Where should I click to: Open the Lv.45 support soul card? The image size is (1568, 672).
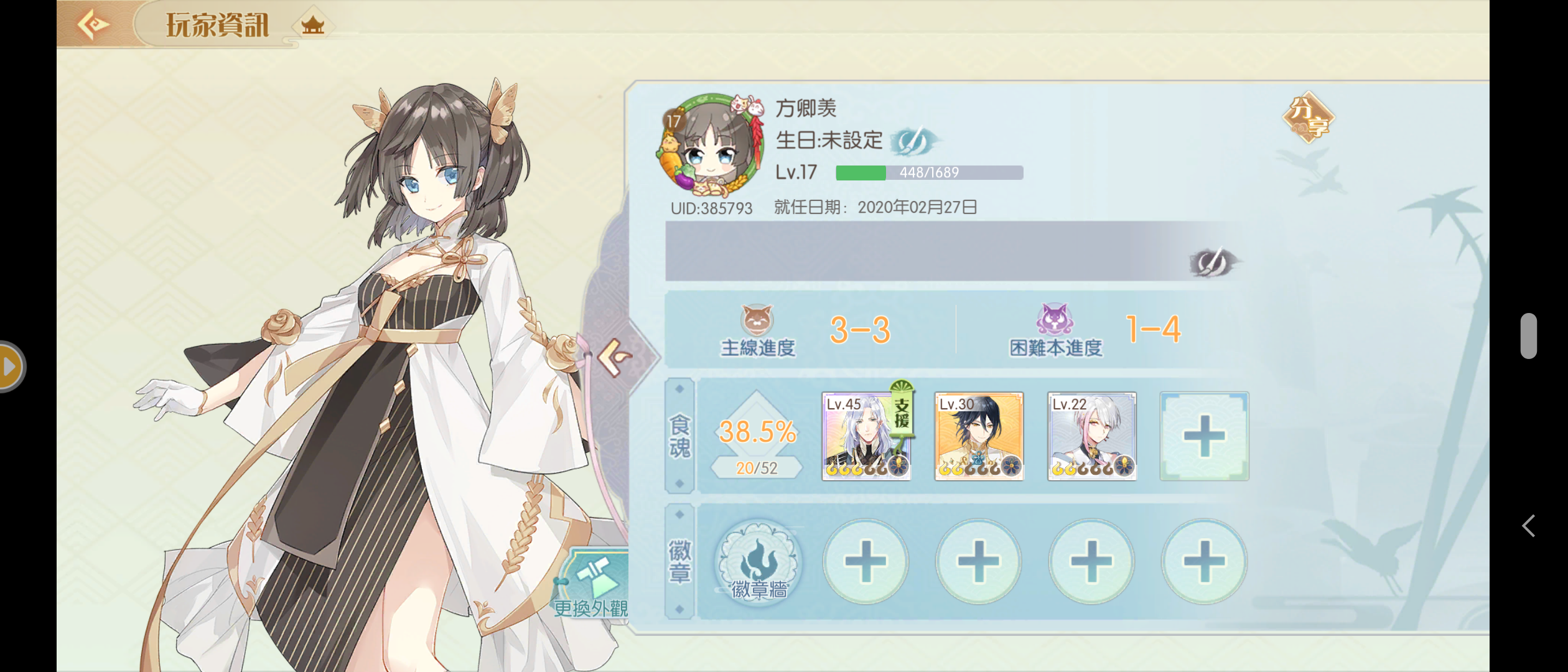tap(867, 436)
